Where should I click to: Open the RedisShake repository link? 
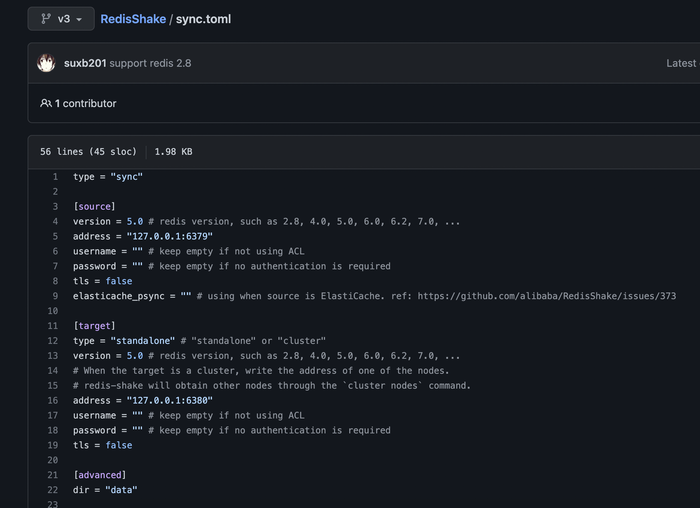coord(133,19)
